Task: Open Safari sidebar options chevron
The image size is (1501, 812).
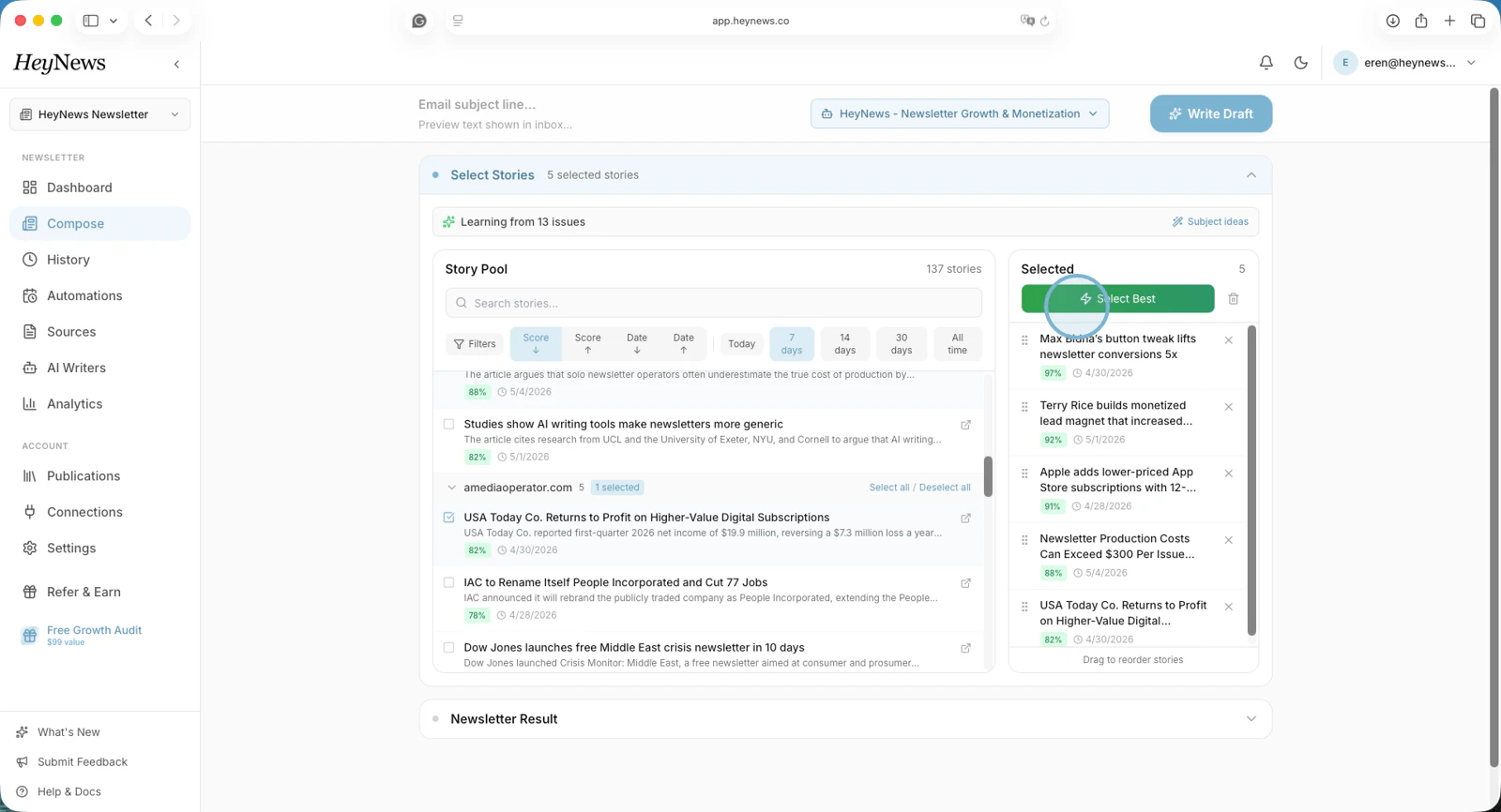Action: pyautogui.click(x=114, y=21)
